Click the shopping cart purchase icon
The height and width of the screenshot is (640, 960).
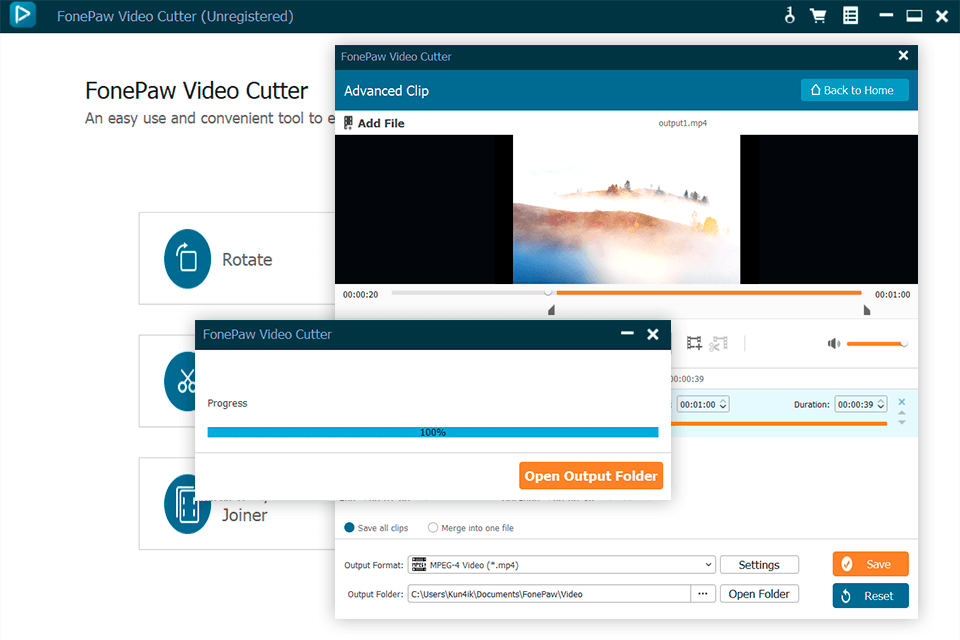tap(819, 16)
